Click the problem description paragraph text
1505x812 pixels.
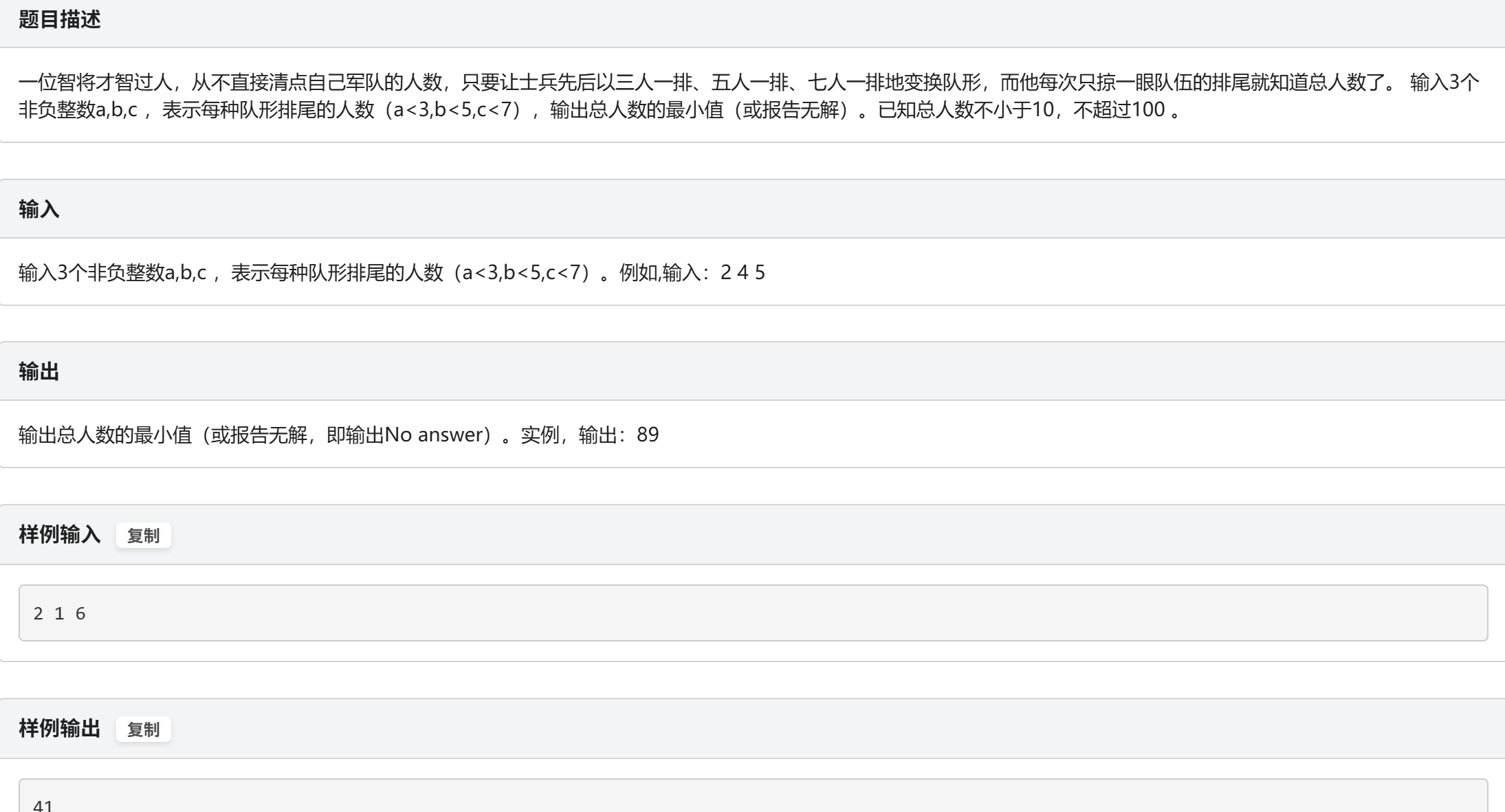(x=481, y=96)
